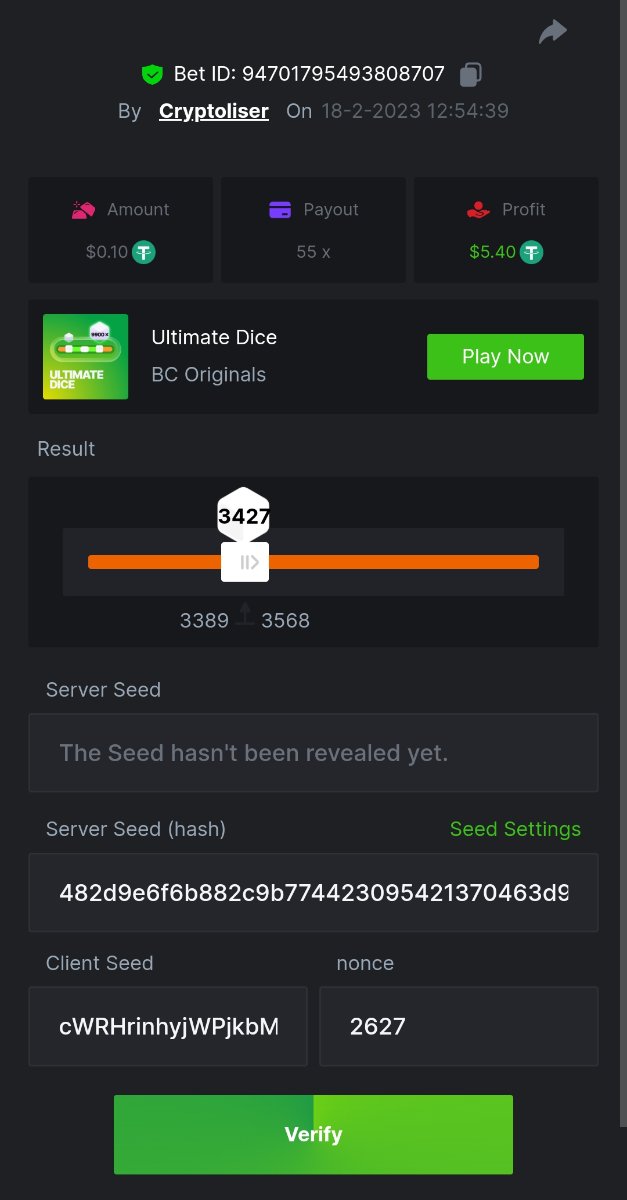Click the Tether coin icon beside $0.10
Screen dimensions: 627x1200
(x=144, y=252)
